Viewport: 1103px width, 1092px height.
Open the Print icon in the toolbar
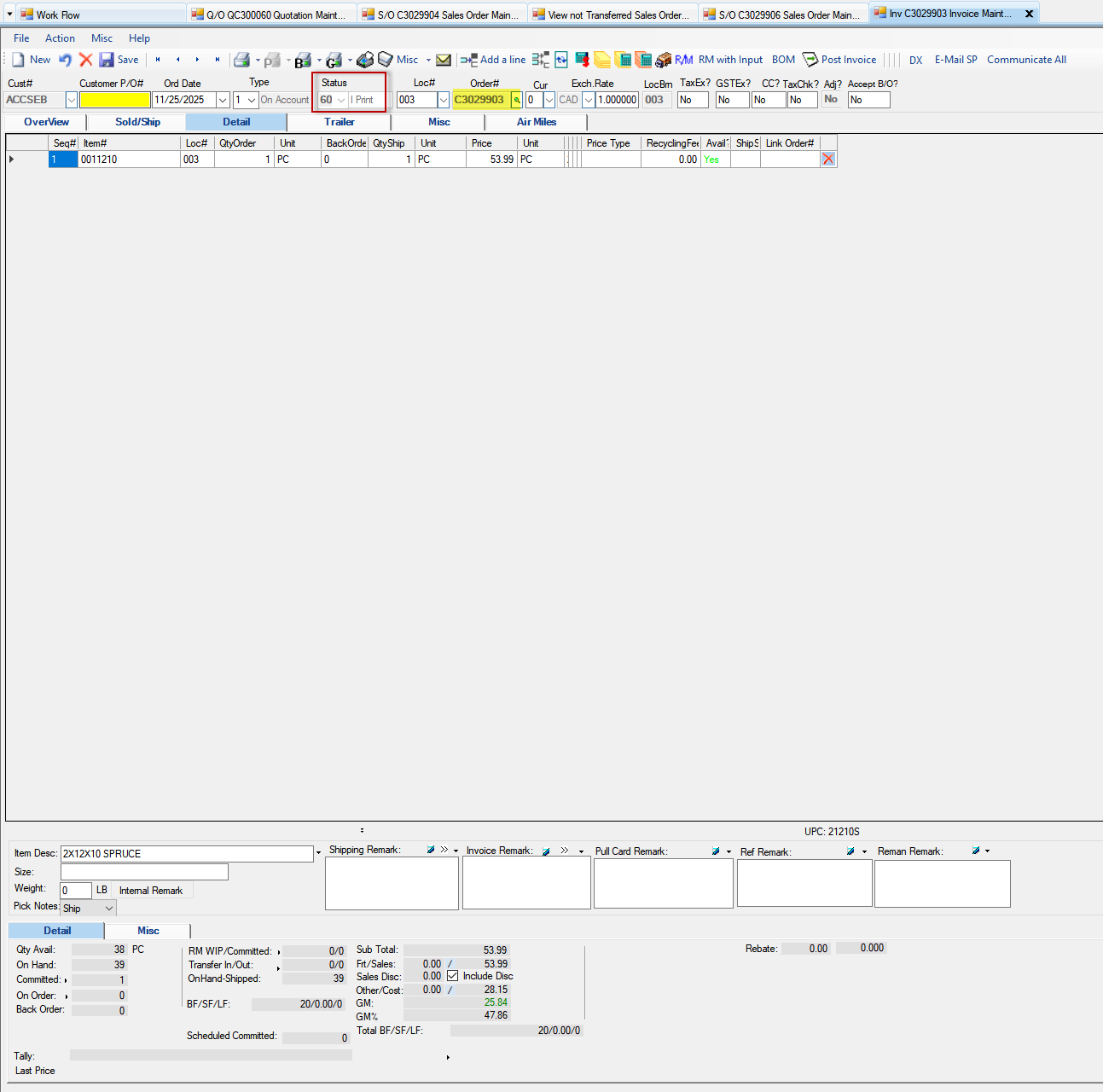pyautogui.click(x=243, y=60)
